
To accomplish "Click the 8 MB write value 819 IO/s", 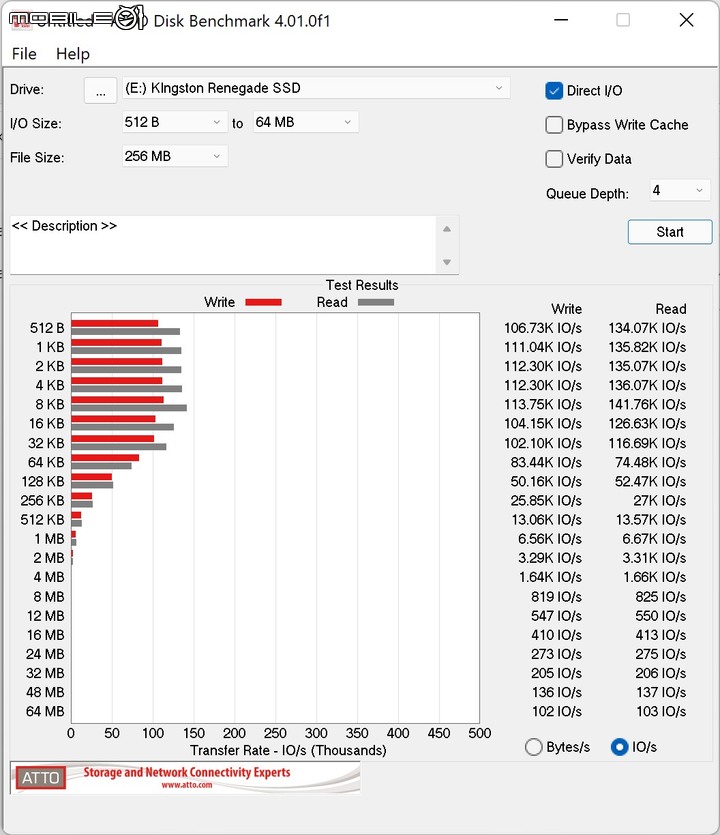I will 556,596.
